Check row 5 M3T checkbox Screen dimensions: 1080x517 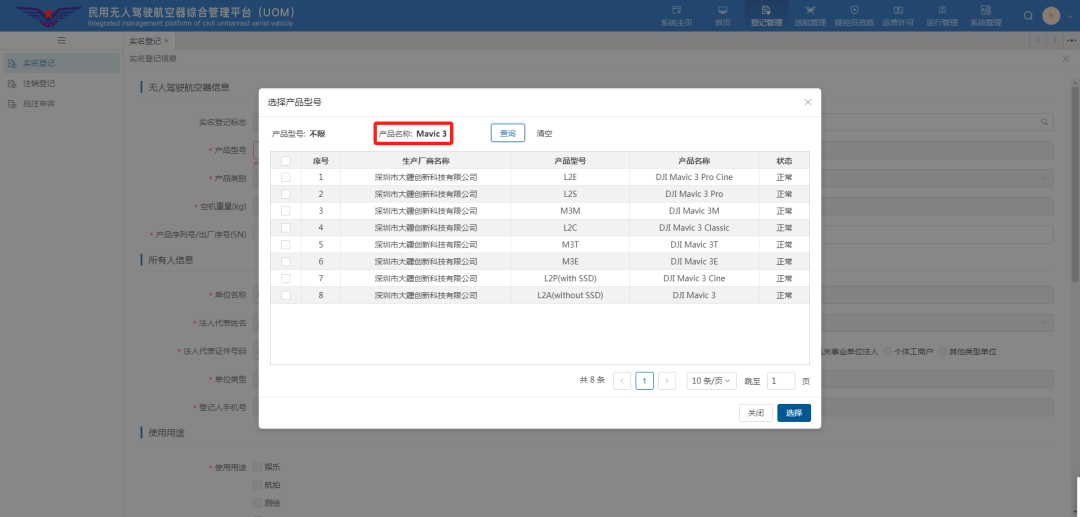286,244
